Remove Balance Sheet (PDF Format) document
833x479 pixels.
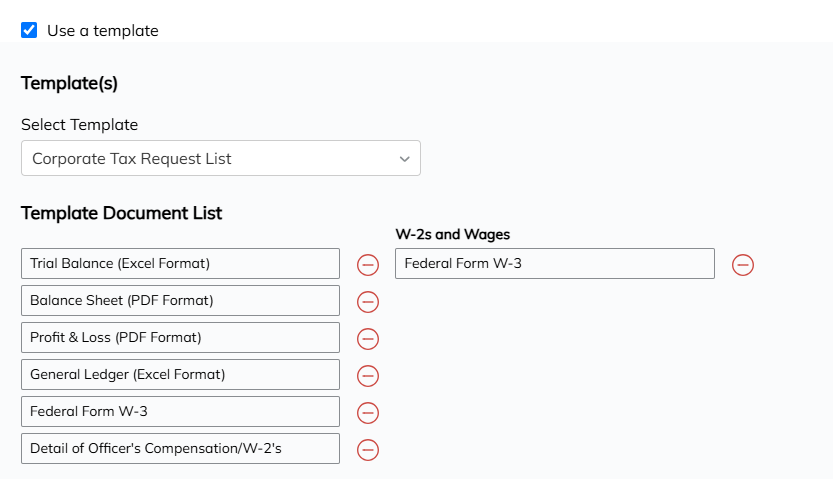point(368,302)
